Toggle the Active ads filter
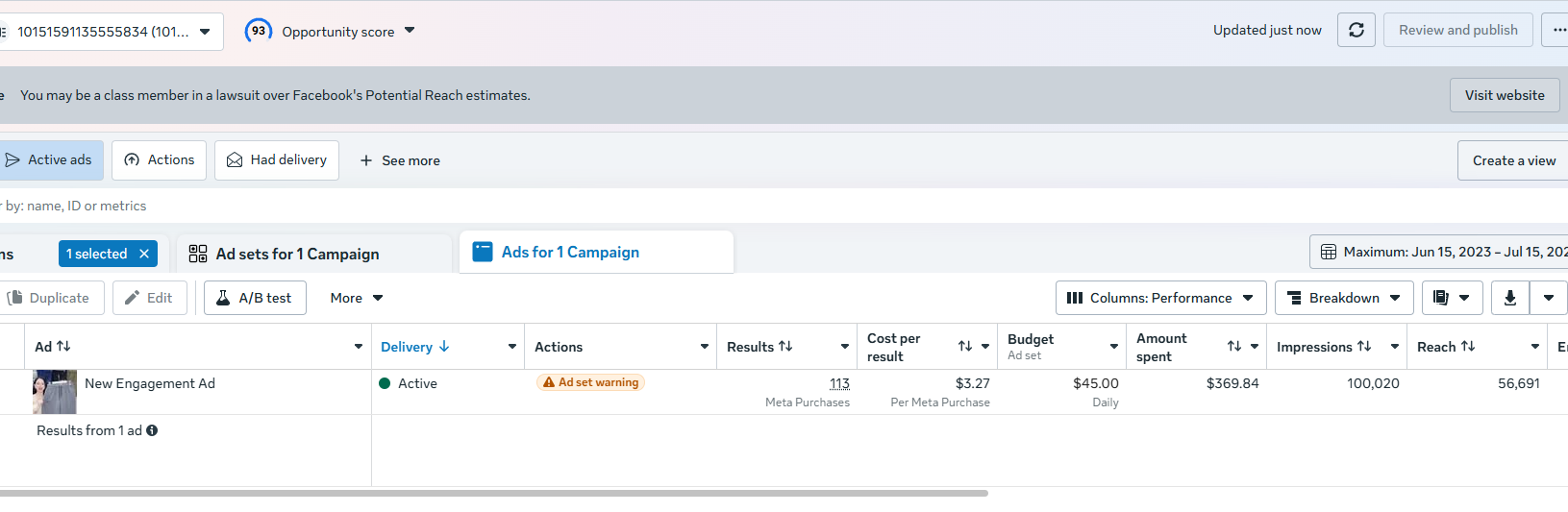Image resolution: width=1568 pixels, height=512 pixels. point(50,160)
